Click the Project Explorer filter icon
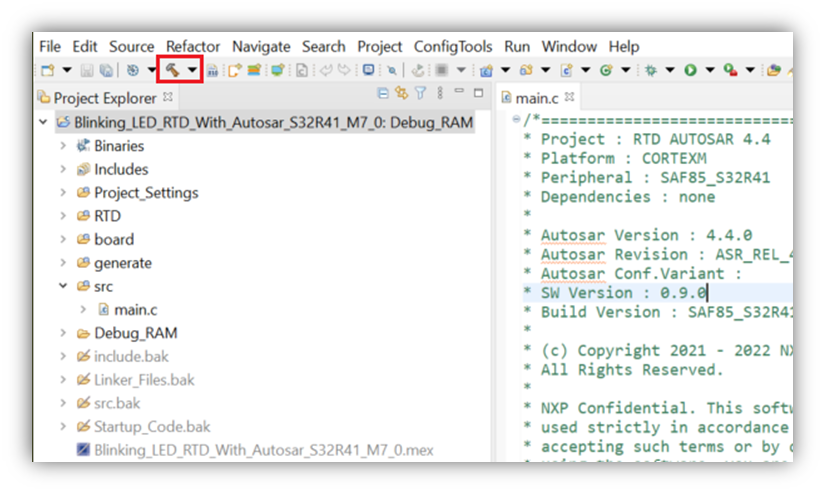825x494 pixels. pos(421,94)
